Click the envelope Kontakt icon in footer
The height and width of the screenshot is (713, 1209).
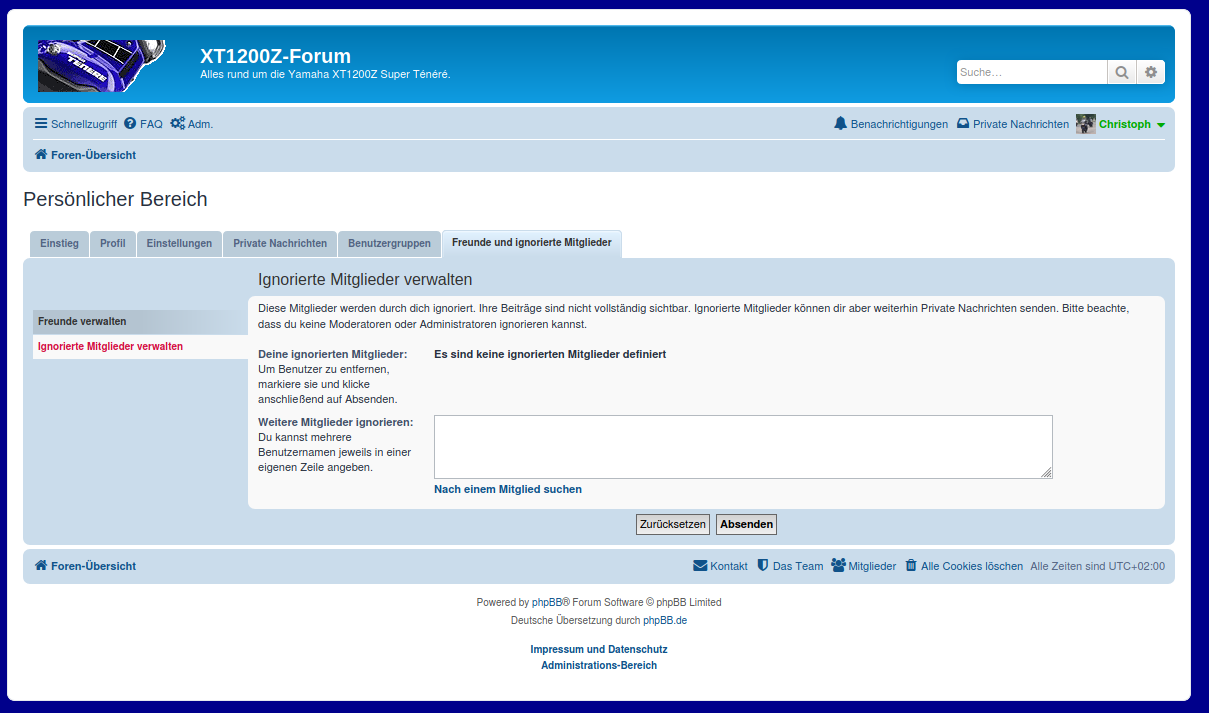[x=700, y=566]
